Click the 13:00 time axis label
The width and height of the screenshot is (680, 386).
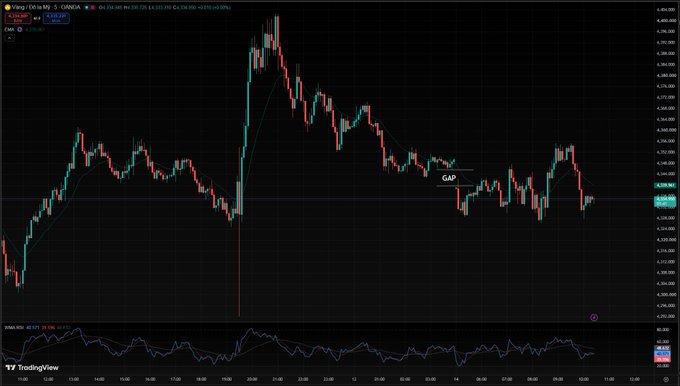click(x=74, y=379)
